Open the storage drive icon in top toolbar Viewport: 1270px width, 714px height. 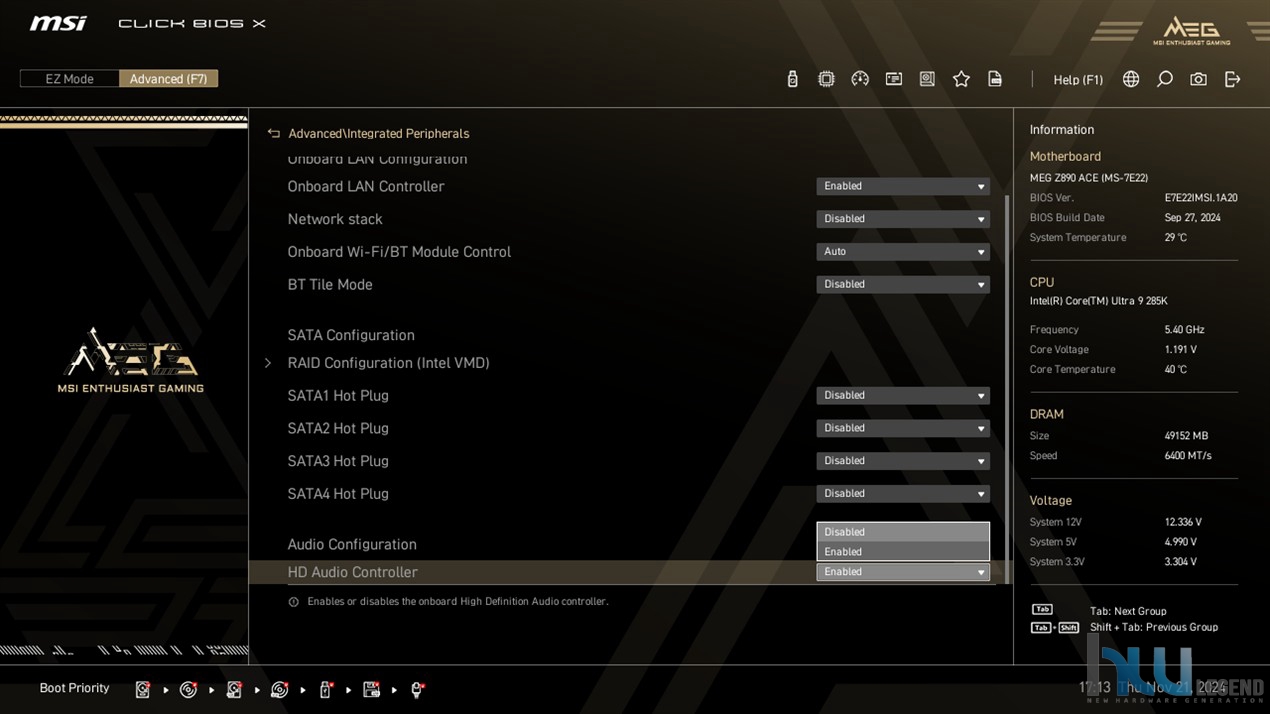(x=928, y=79)
